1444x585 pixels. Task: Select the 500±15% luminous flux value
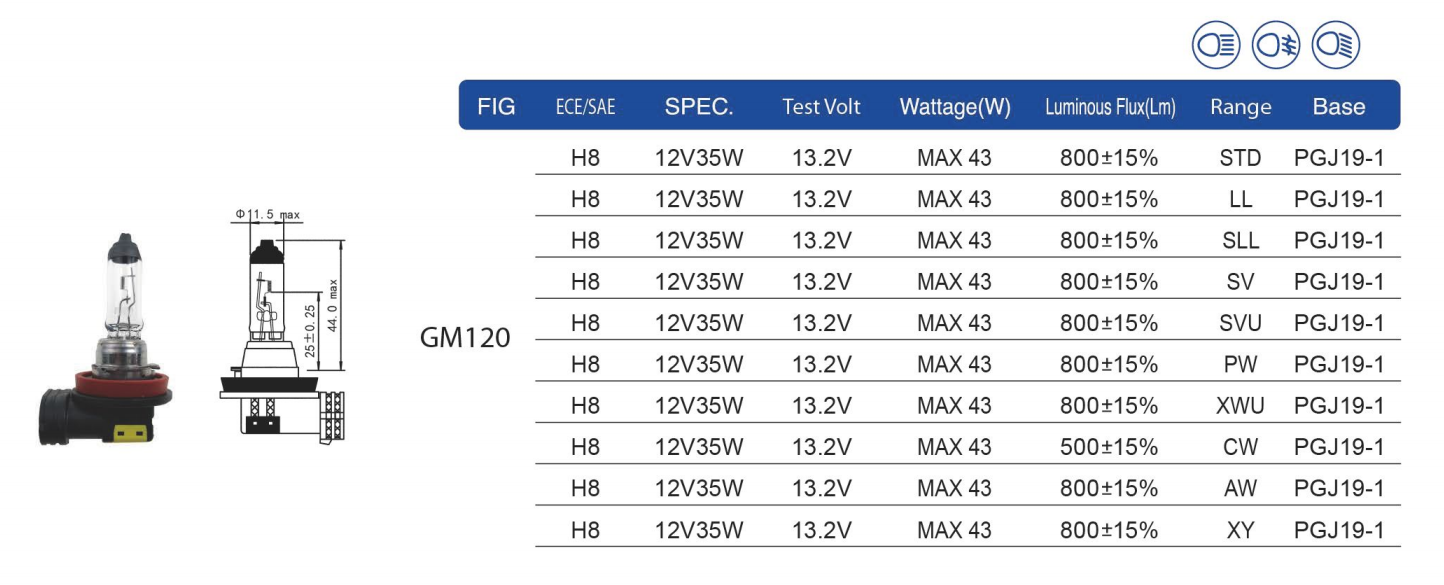[1109, 446]
